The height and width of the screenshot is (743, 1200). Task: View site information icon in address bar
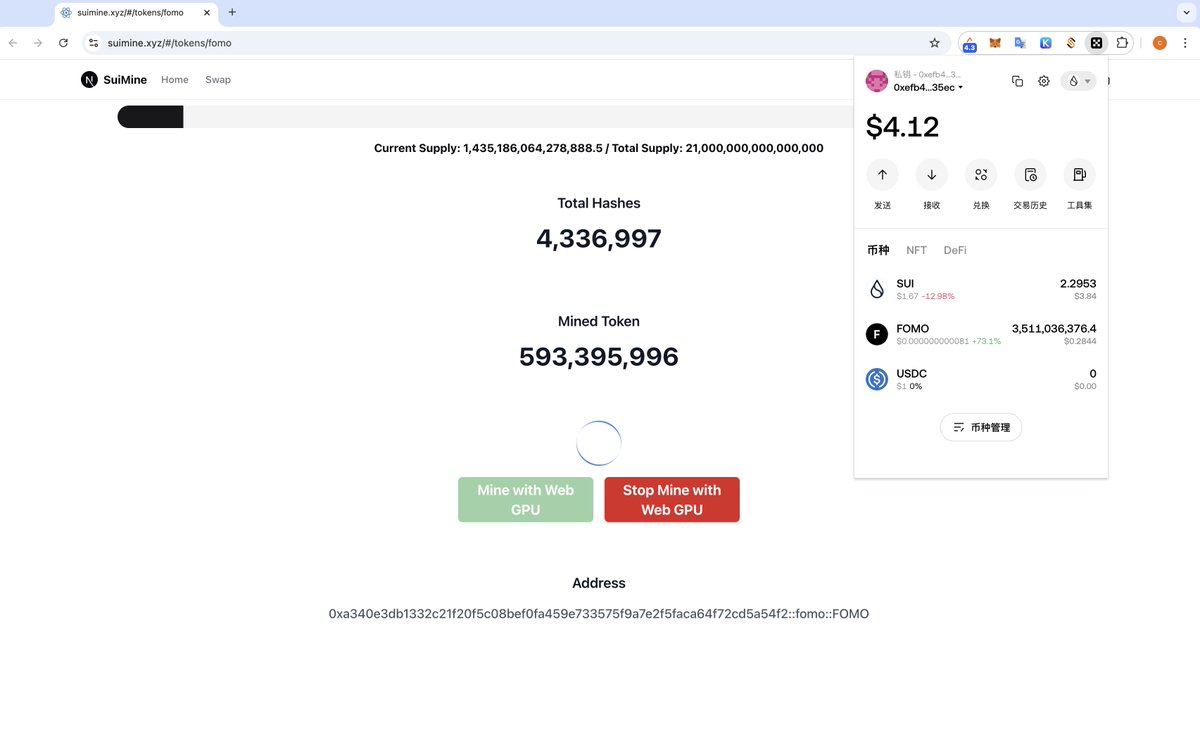pos(94,43)
